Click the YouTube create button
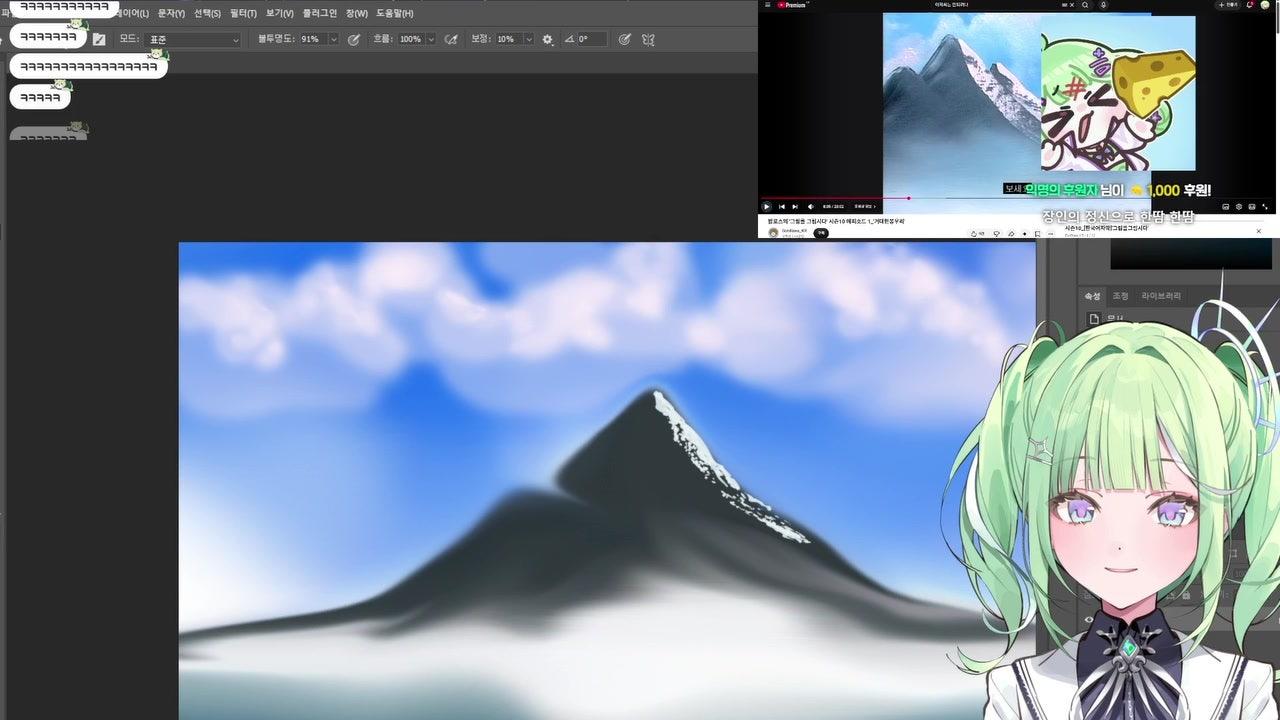This screenshot has height=720, width=1280. pos(1228,5)
